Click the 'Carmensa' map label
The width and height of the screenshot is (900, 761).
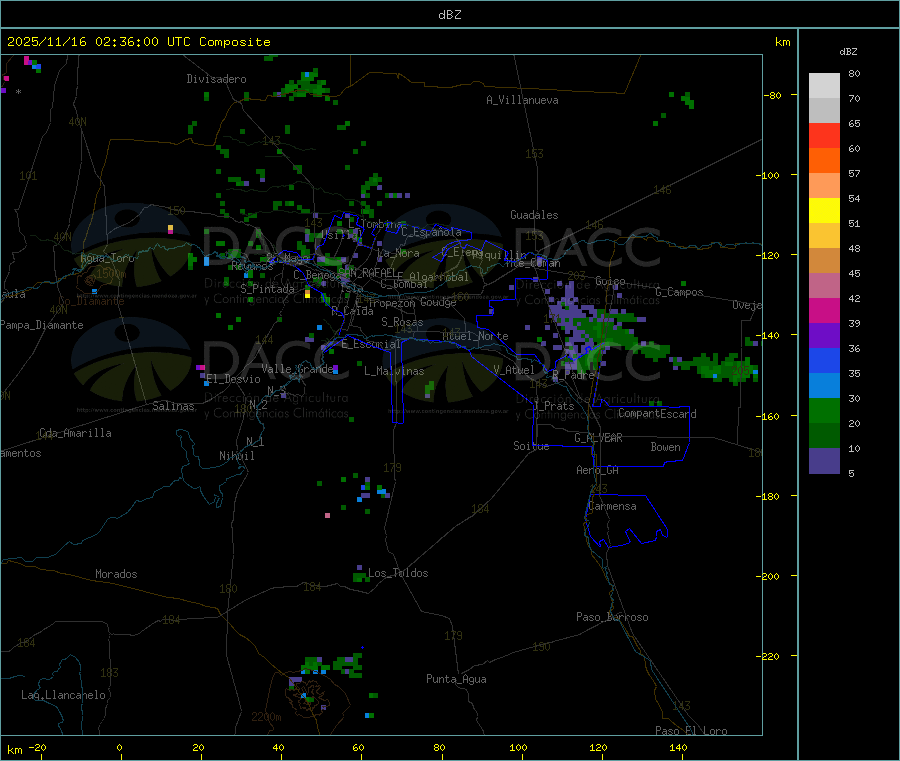tap(612, 506)
